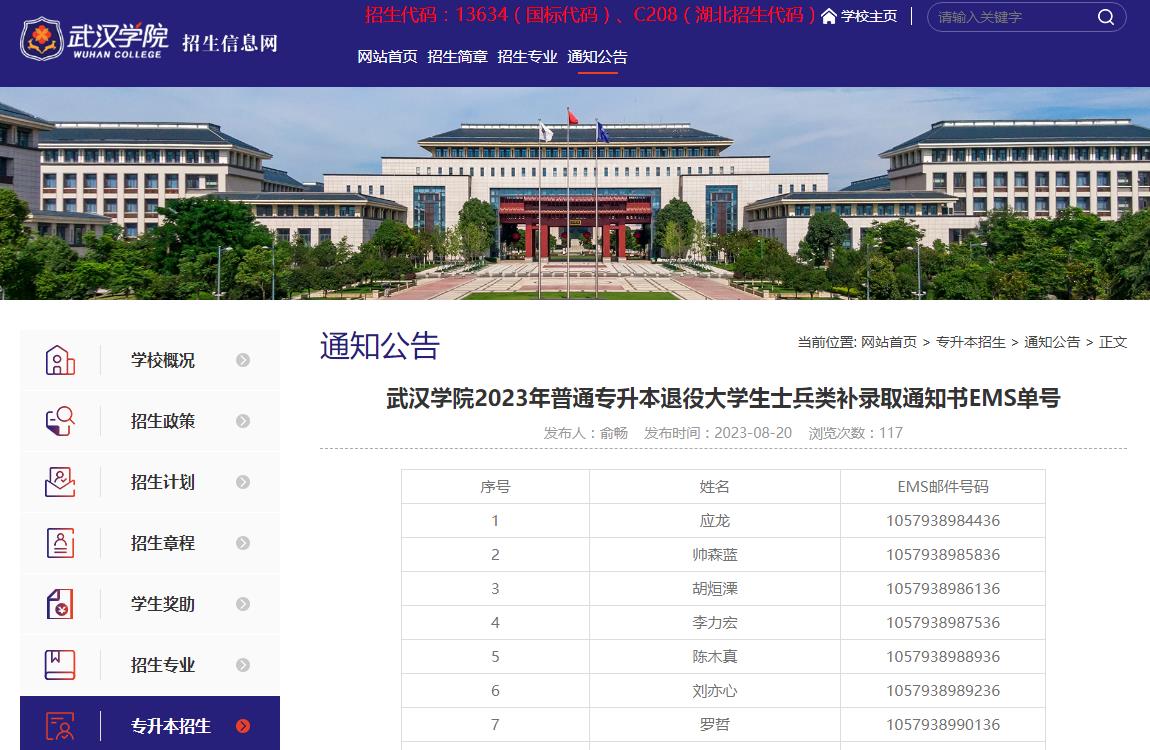Select EMS number 1057938985836

coord(942,554)
